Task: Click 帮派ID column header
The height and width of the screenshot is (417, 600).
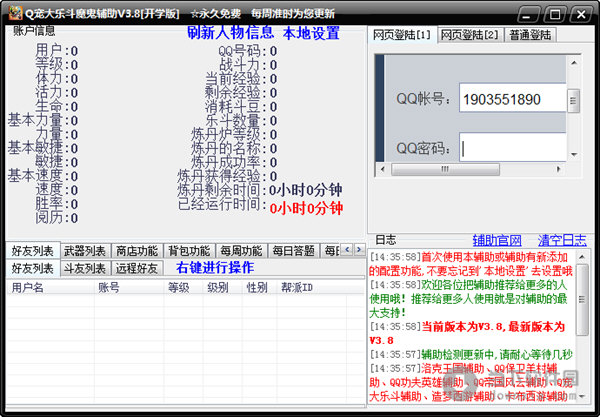Action: 312,287
